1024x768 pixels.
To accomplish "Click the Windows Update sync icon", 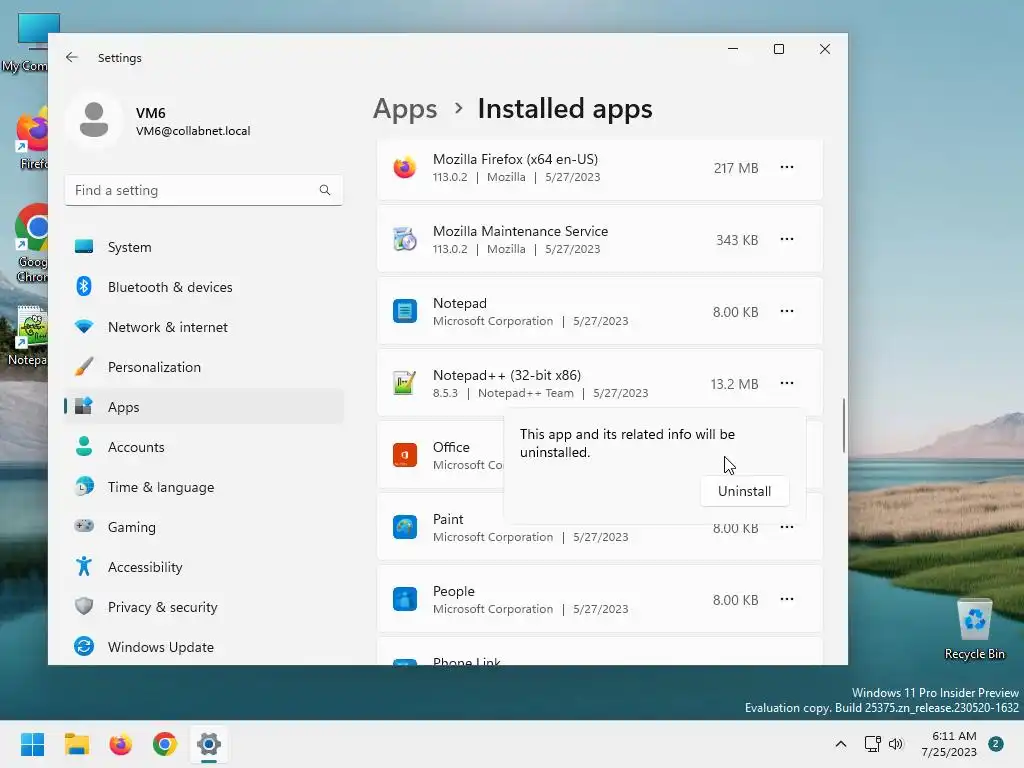I will tap(84, 647).
